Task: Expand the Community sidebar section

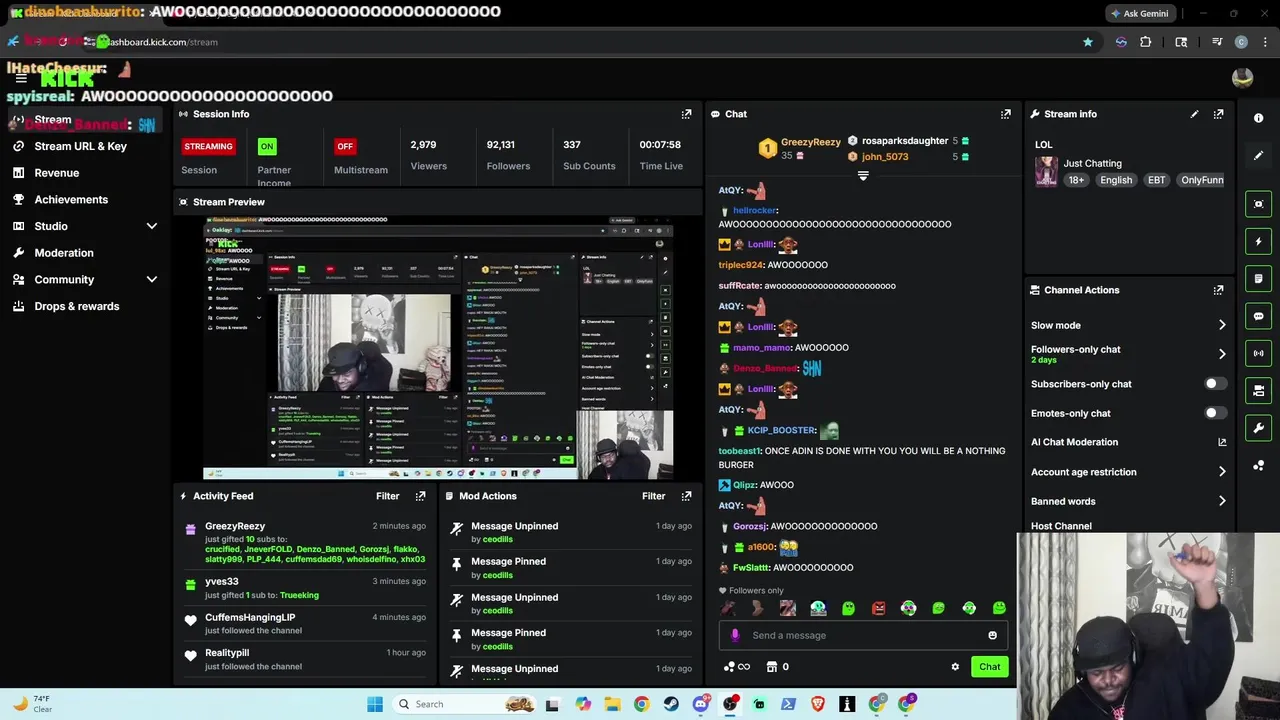Action: pyautogui.click(x=152, y=280)
